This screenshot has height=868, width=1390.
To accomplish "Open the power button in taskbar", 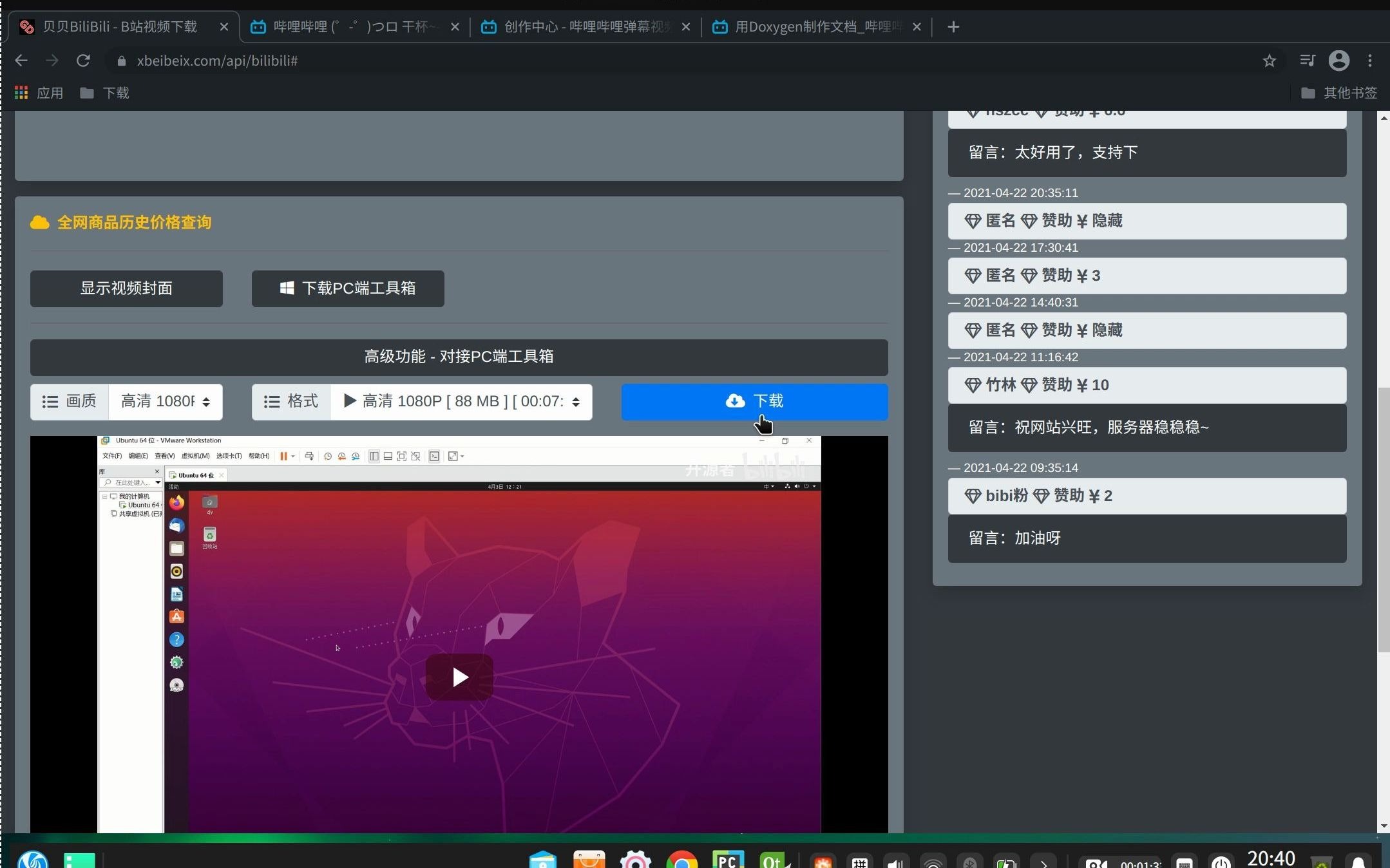I will 1221,863.
